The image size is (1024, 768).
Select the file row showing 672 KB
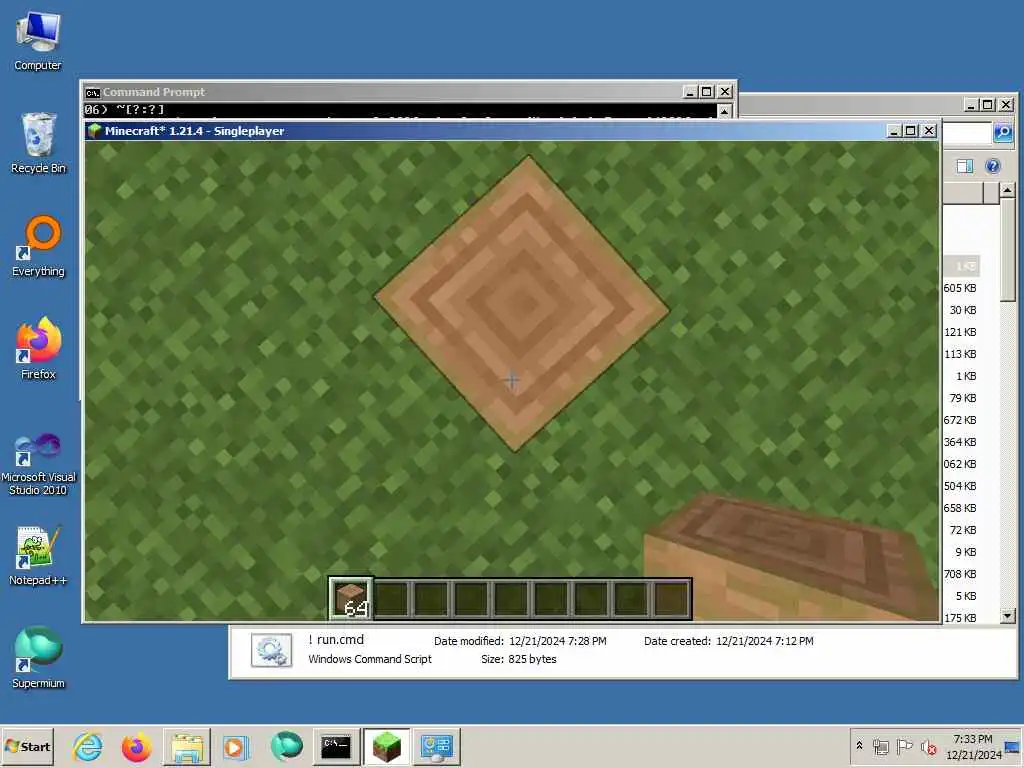point(960,420)
